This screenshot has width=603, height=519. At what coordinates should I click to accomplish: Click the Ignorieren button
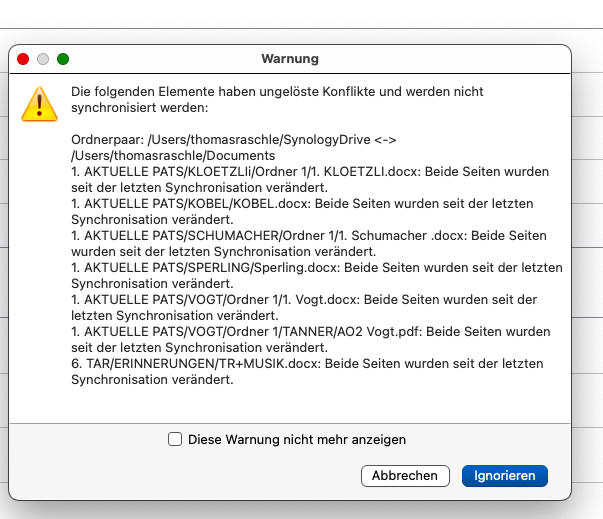pyautogui.click(x=505, y=476)
